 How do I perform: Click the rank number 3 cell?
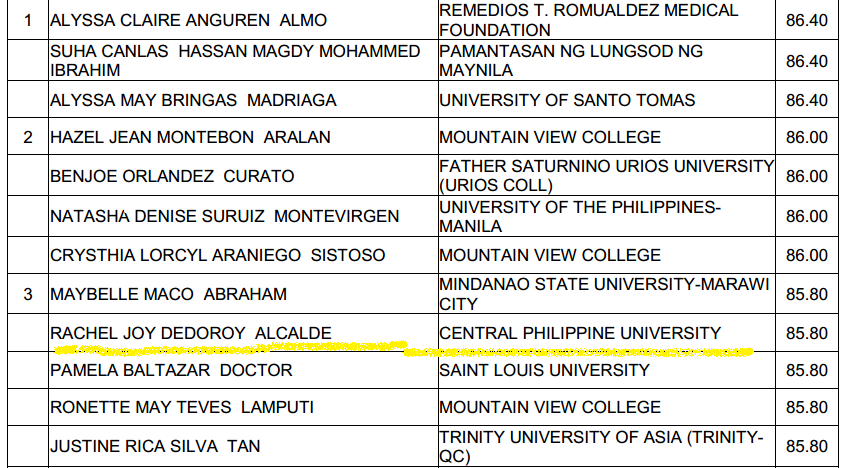pyautogui.click(x=29, y=294)
